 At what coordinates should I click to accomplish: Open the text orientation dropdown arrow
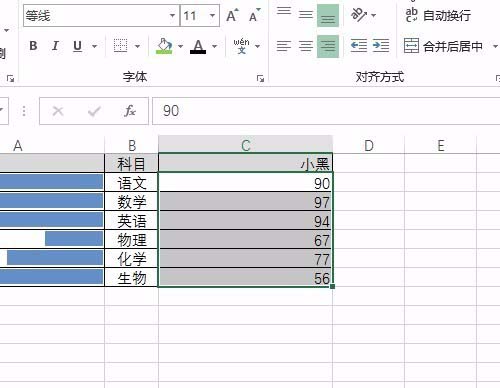(x=373, y=15)
